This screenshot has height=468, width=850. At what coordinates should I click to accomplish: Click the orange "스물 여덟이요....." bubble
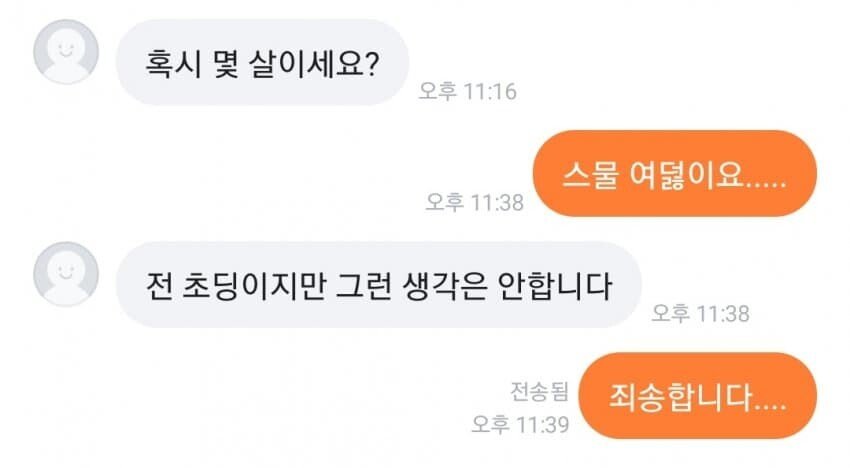pyautogui.click(x=674, y=173)
